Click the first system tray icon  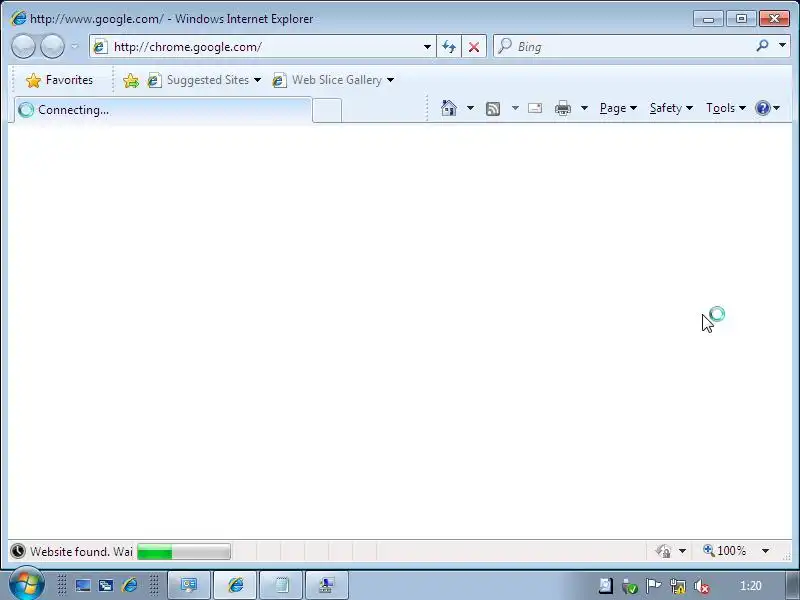(x=606, y=586)
